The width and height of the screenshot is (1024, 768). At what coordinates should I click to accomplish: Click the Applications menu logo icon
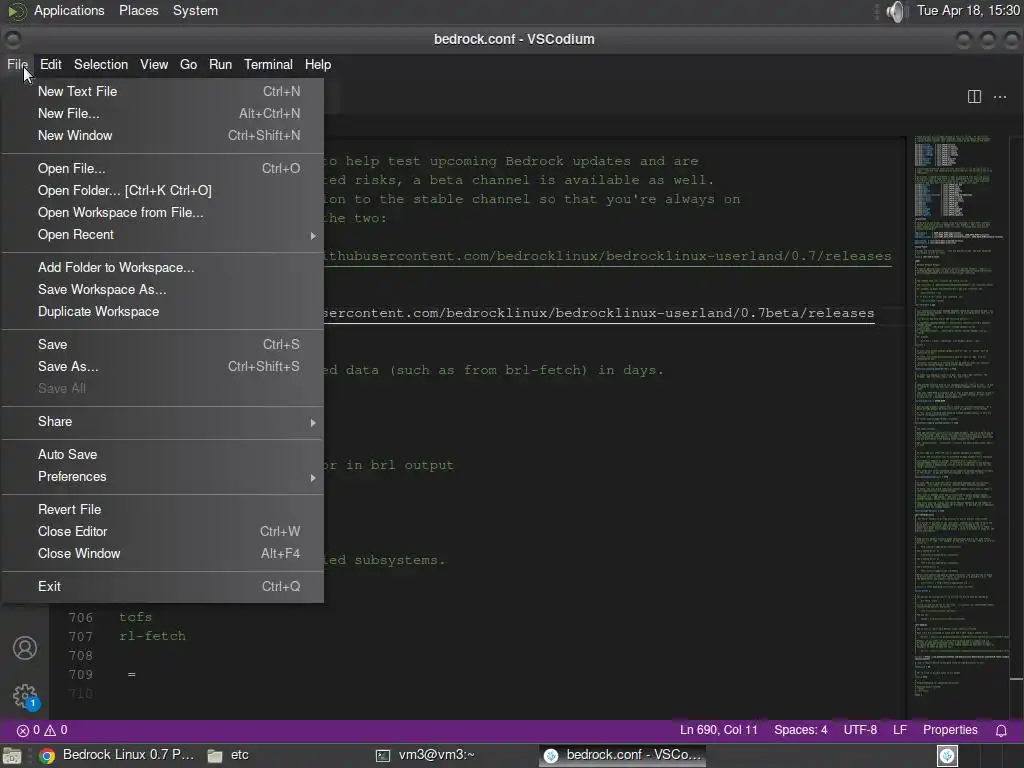tap(16, 11)
